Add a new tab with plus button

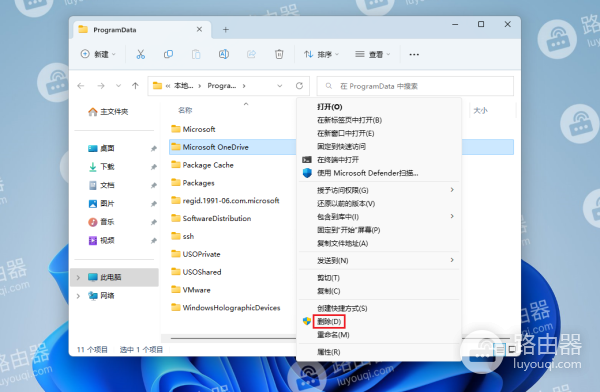[226, 29]
